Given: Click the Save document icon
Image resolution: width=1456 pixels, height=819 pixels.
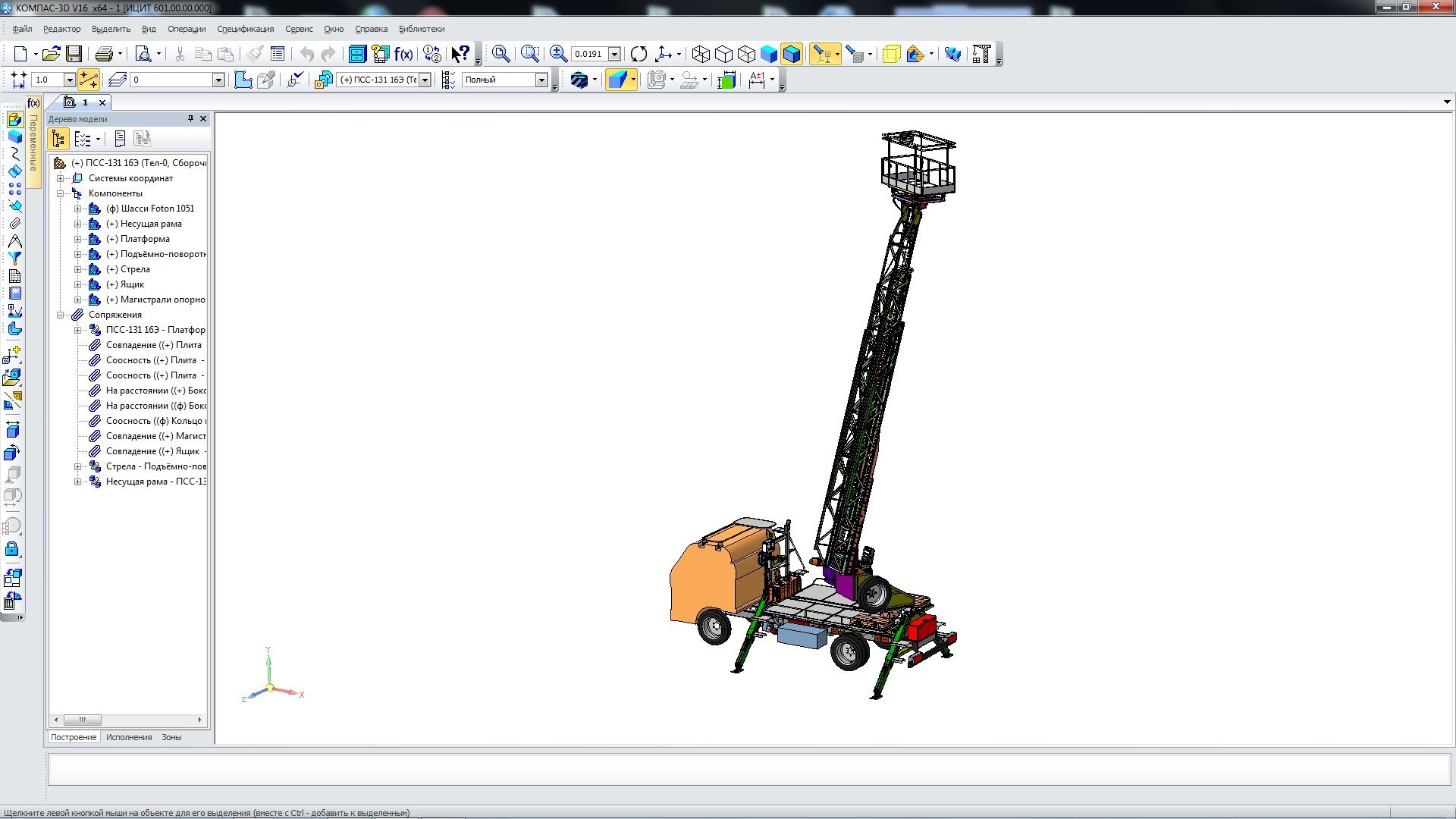Looking at the screenshot, I should (x=74, y=54).
